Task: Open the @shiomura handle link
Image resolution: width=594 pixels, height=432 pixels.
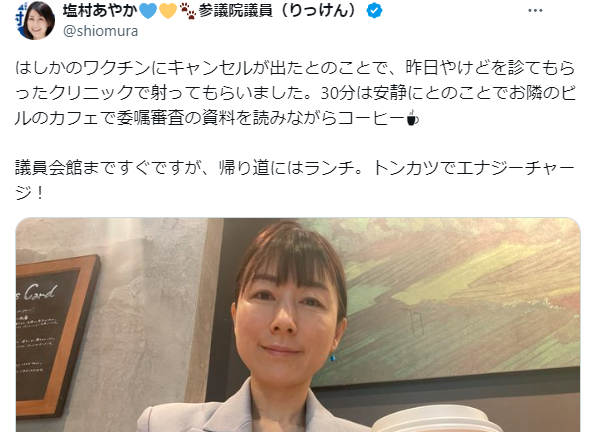Action: point(100,31)
